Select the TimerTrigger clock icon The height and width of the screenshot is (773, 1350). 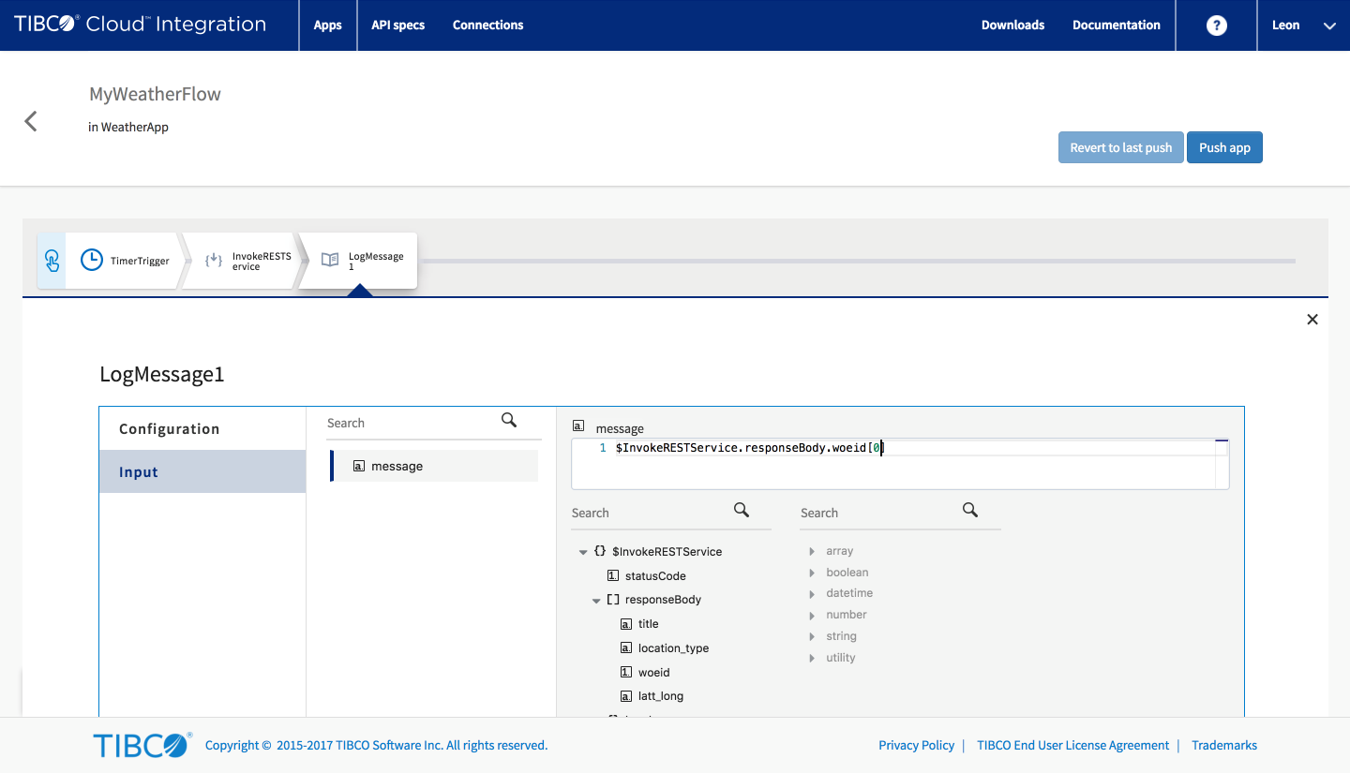[91, 260]
